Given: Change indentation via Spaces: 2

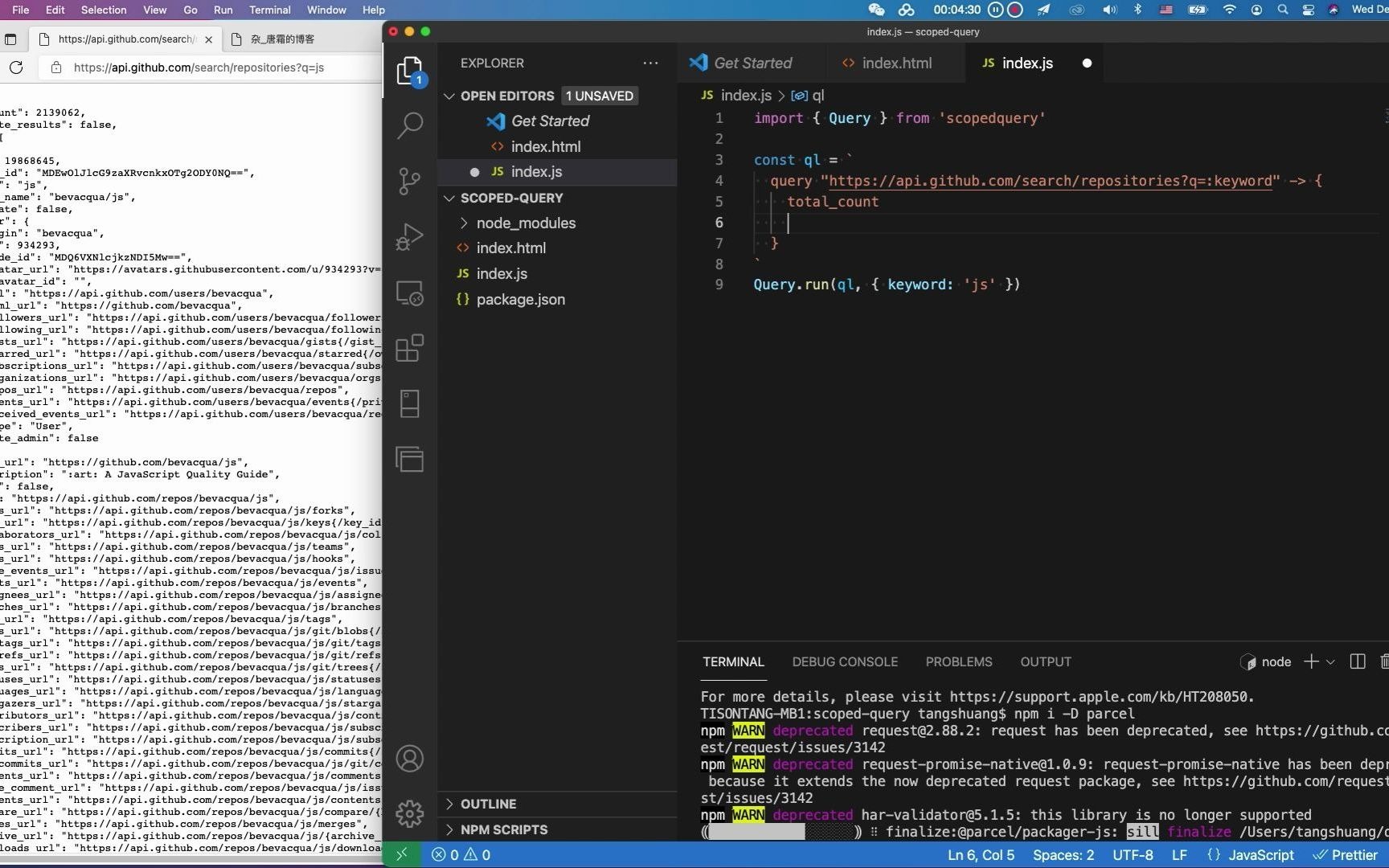Looking at the screenshot, I should pyautogui.click(x=1063, y=854).
